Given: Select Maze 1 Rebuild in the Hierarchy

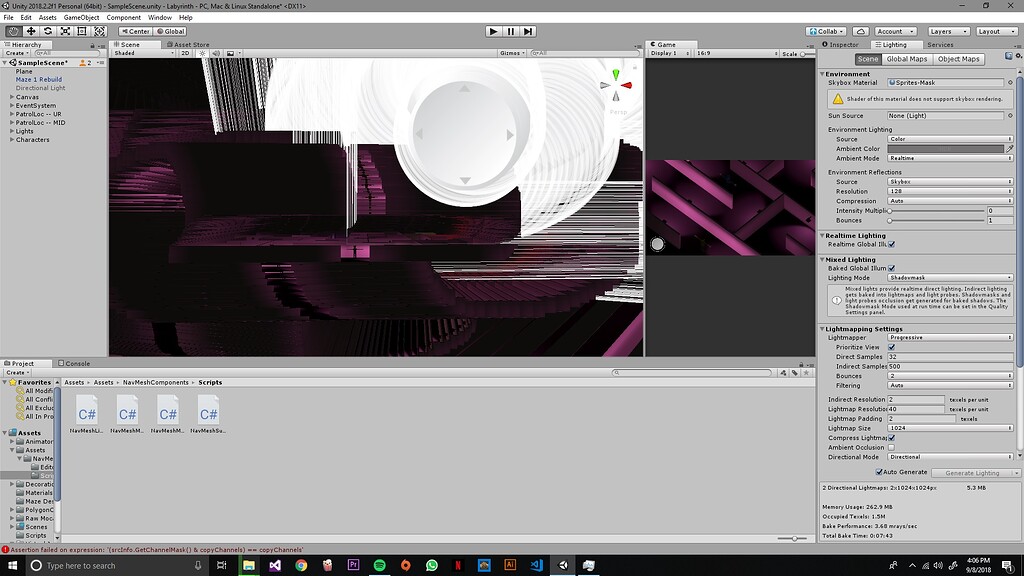Looking at the screenshot, I should coord(40,79).
